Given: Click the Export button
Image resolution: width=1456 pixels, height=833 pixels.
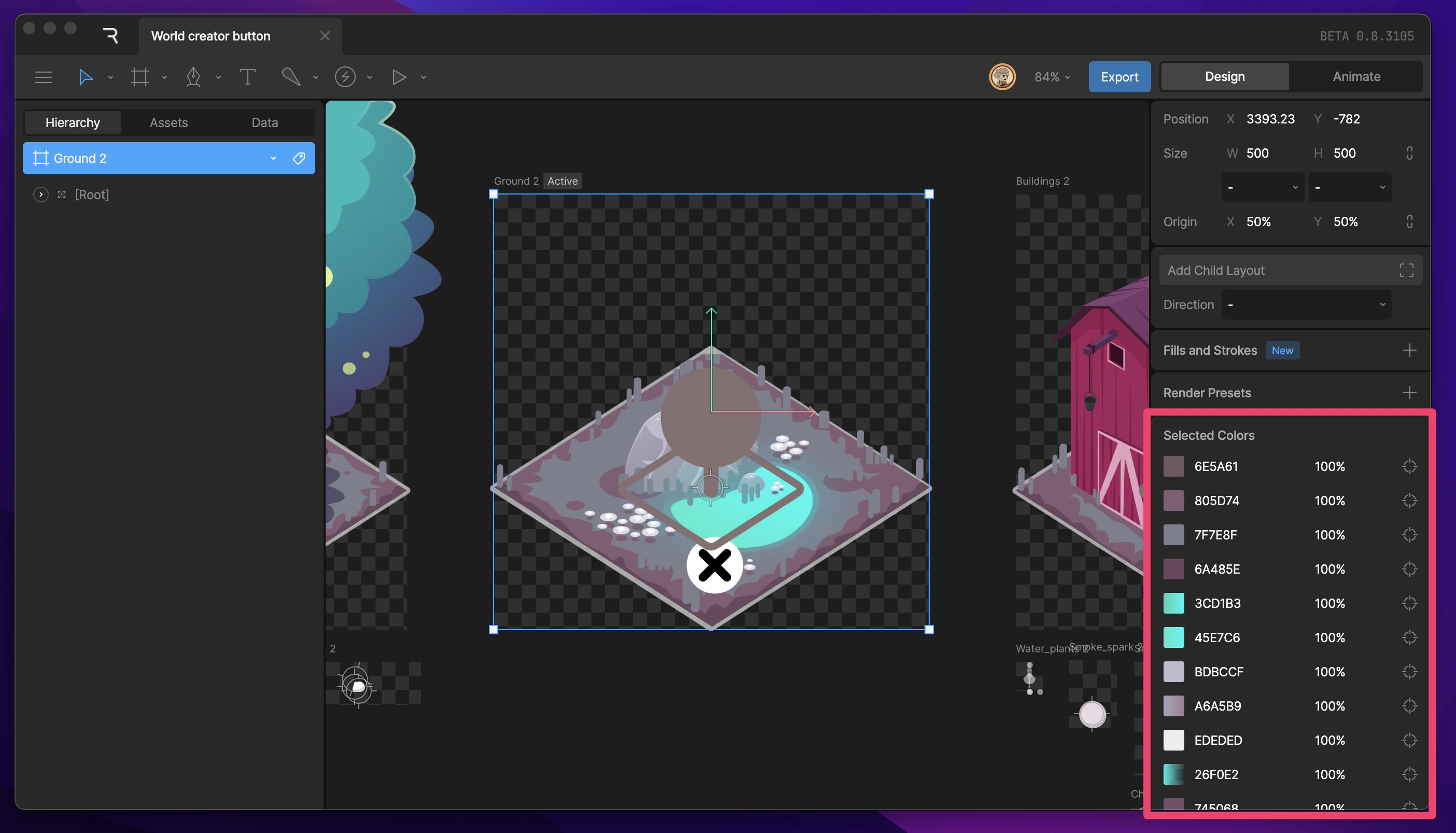Looking at the screenshot, I should [x=1119, y=77].
